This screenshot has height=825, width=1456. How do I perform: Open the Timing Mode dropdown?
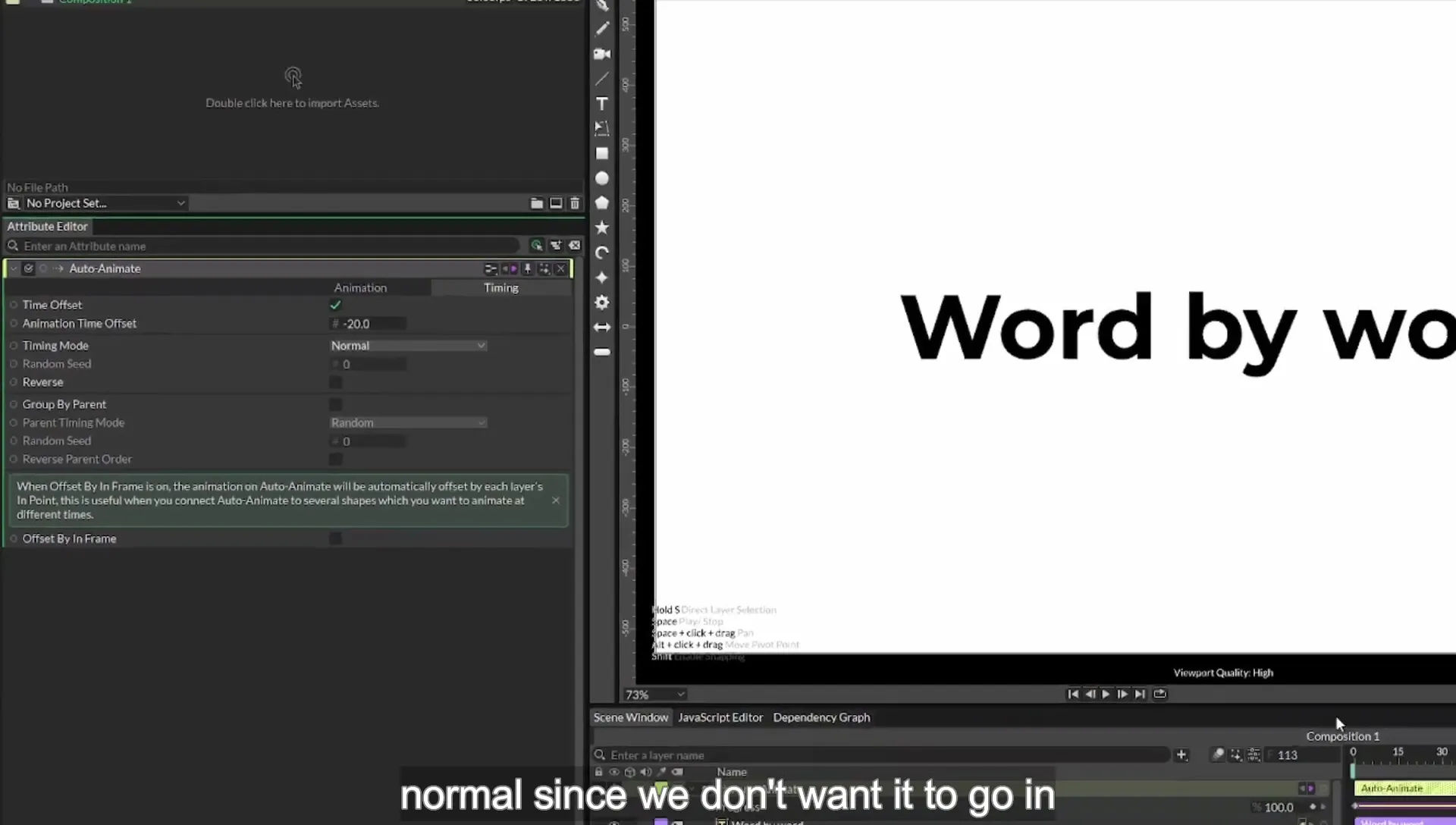pyautogui.click(x=408, y=346)
